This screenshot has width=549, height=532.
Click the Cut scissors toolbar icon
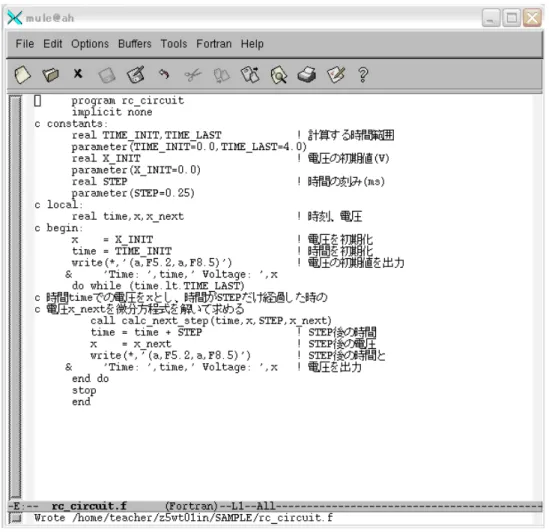(193, 75)
